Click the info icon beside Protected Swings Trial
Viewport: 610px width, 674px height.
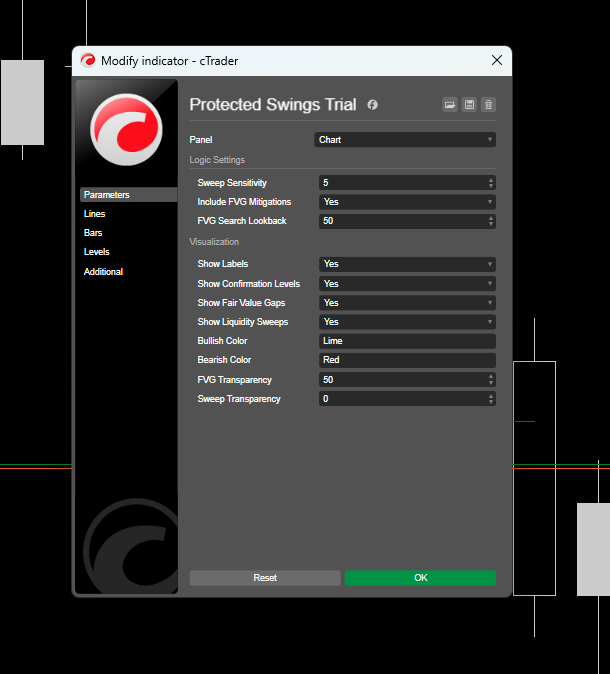pyautogui.click(x=373, y=105)
